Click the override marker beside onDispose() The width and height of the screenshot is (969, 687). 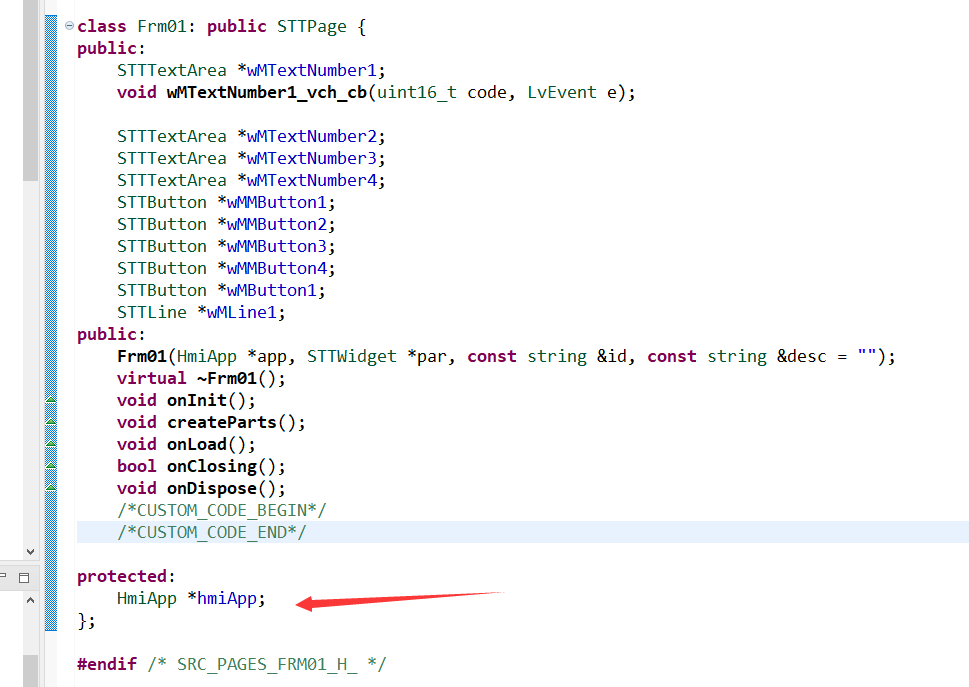(51, 488)
